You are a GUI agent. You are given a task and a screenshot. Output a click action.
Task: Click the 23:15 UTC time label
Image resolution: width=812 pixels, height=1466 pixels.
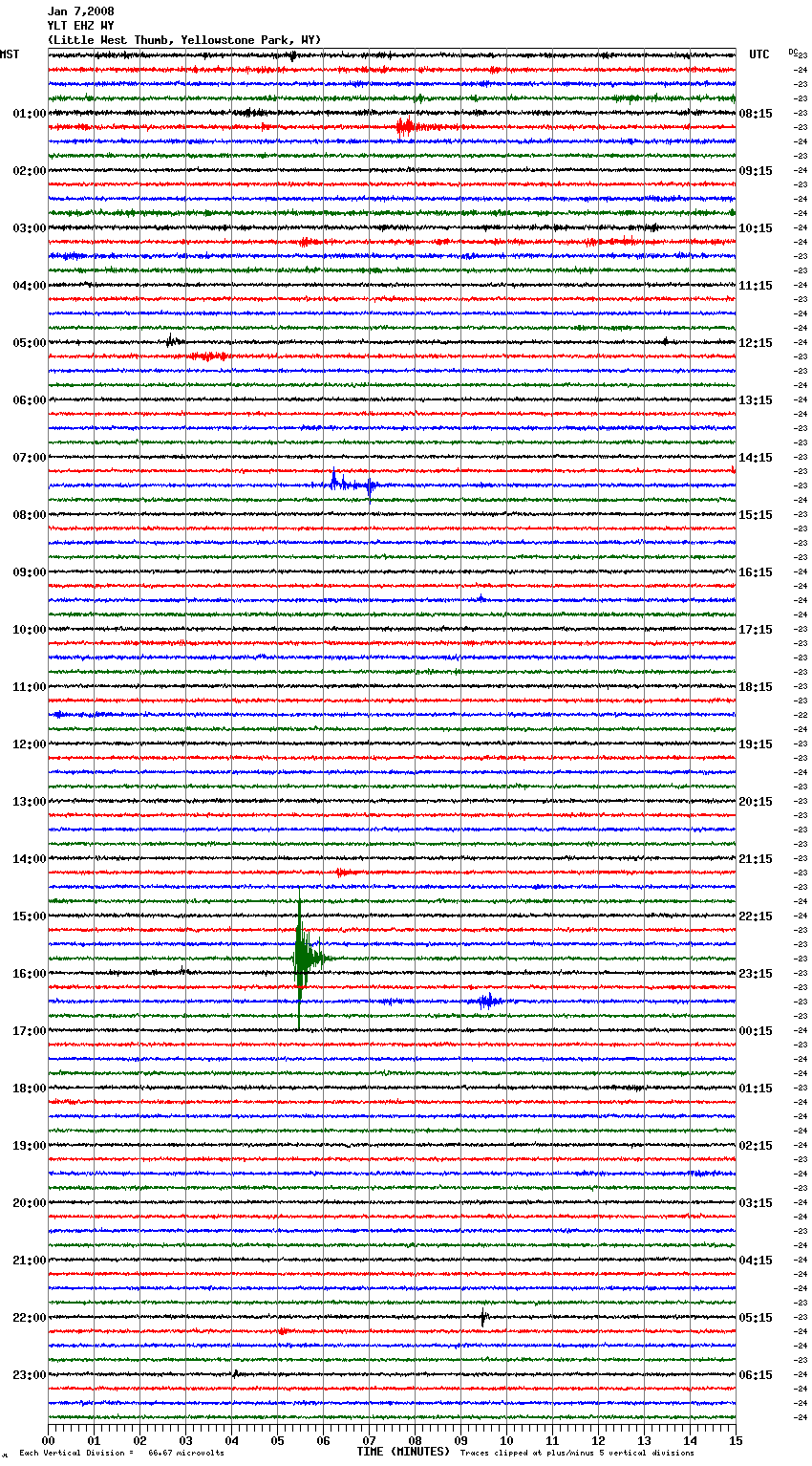coord(756,974)
